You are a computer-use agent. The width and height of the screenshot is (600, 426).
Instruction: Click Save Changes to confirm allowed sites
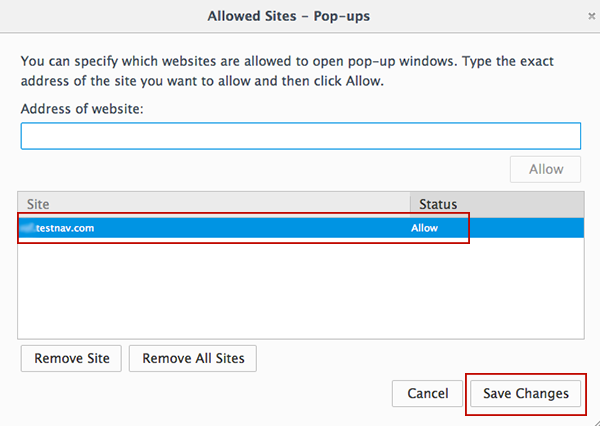point(525,393)
